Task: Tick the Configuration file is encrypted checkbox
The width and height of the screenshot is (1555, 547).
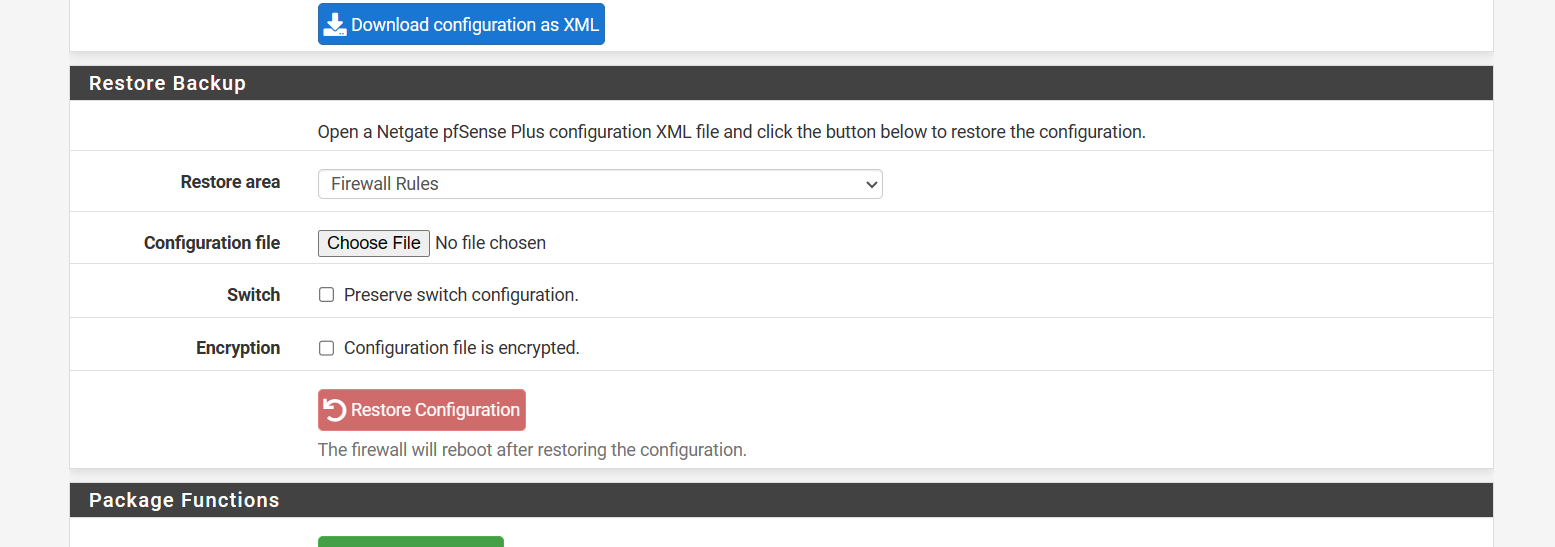Action: [x=326, y=348]
